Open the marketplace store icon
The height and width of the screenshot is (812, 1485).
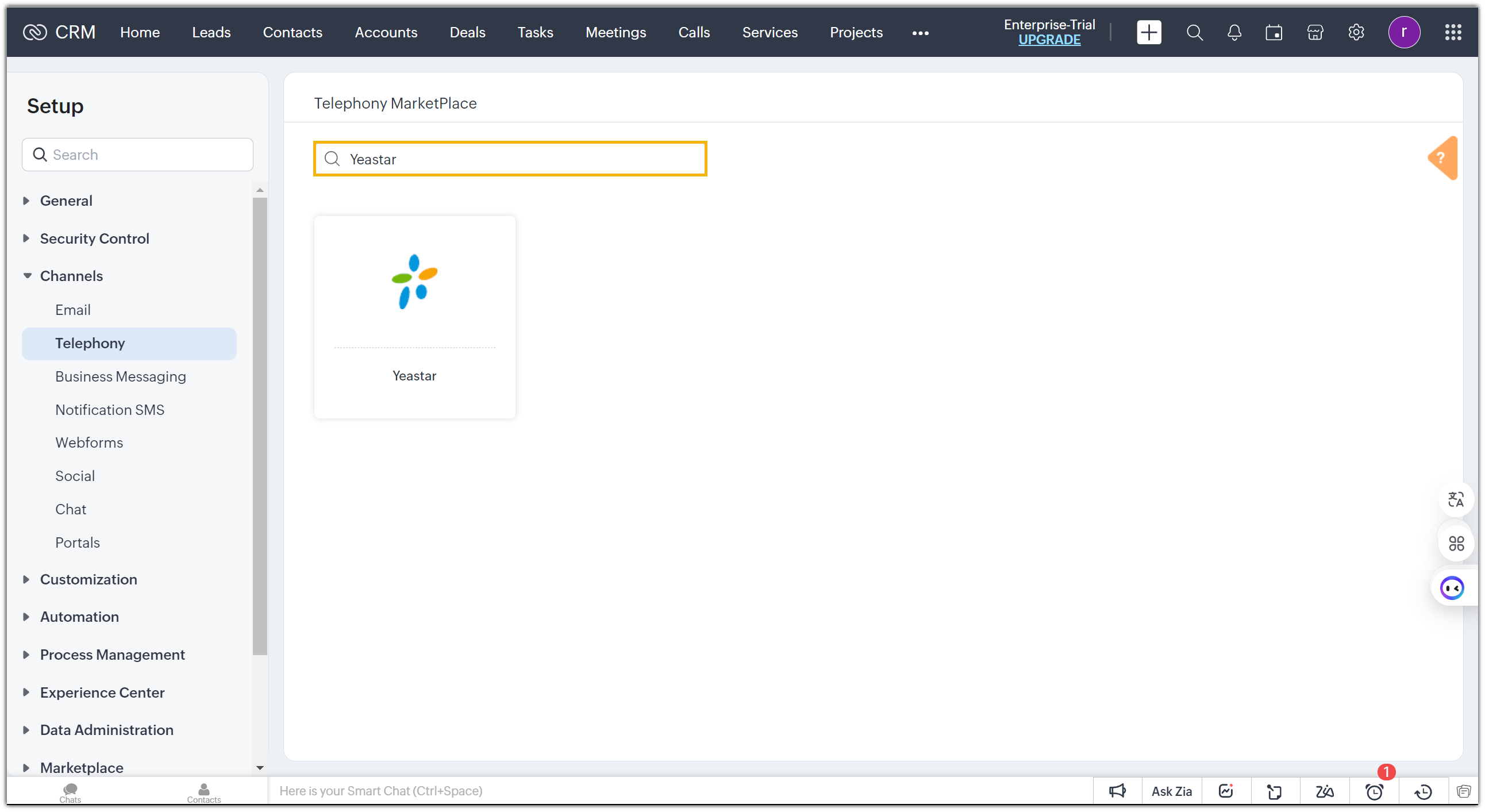click(x=1314, y=32)
